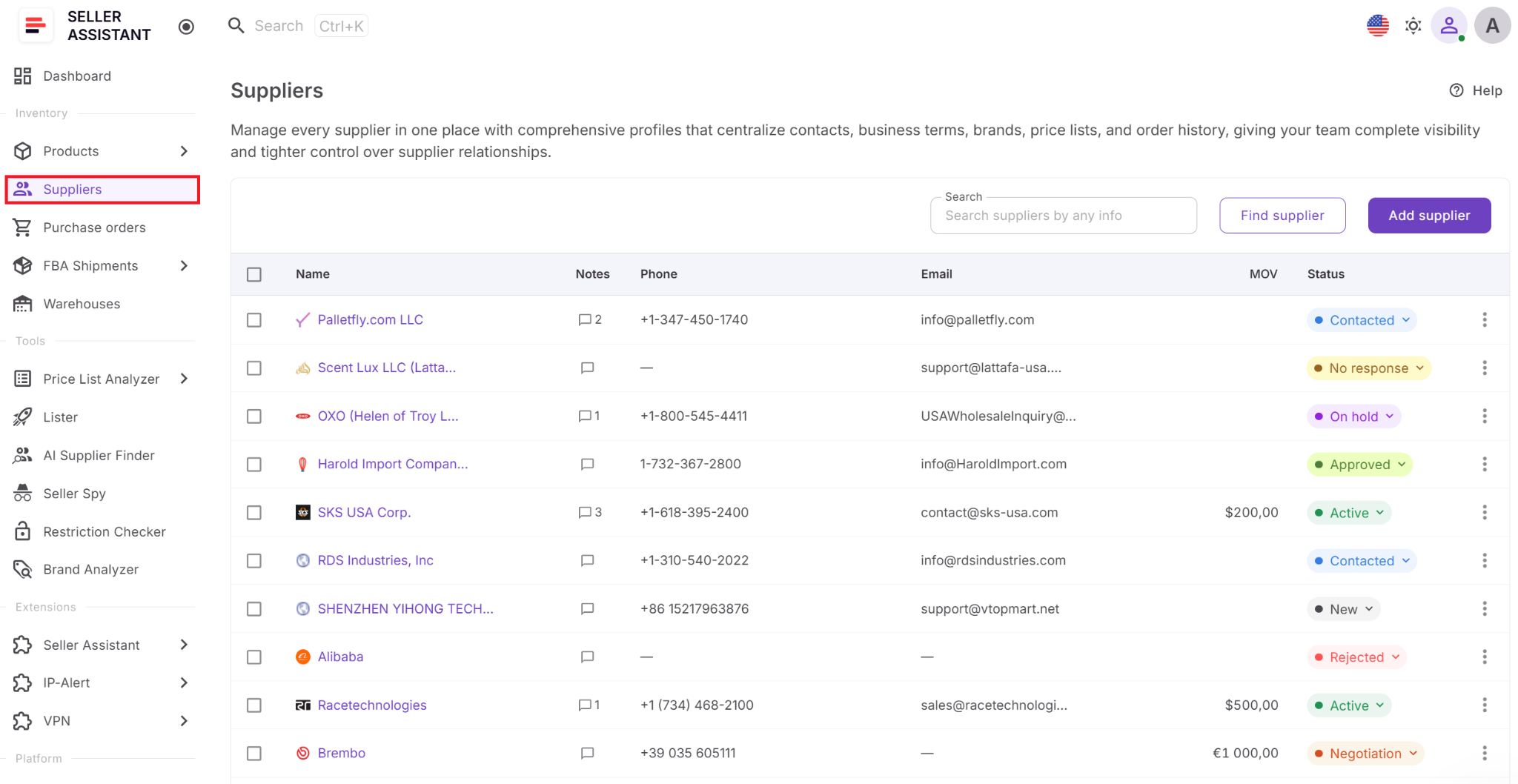1518x784 pixels.
Task: Open the Brembo supplier link
Action: [341, 753]
